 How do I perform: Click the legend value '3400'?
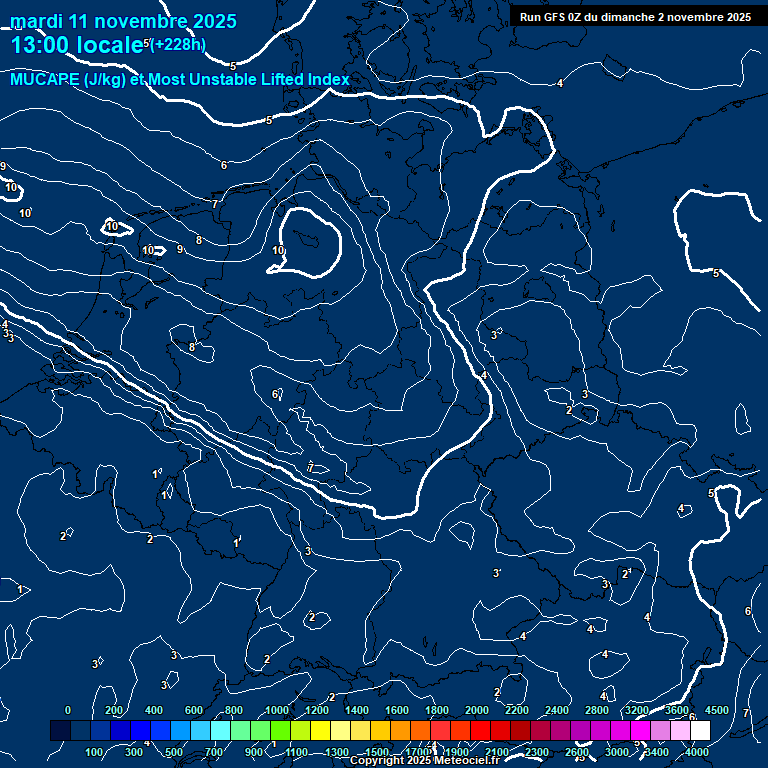pyautogui.click(x=657, y=752)
